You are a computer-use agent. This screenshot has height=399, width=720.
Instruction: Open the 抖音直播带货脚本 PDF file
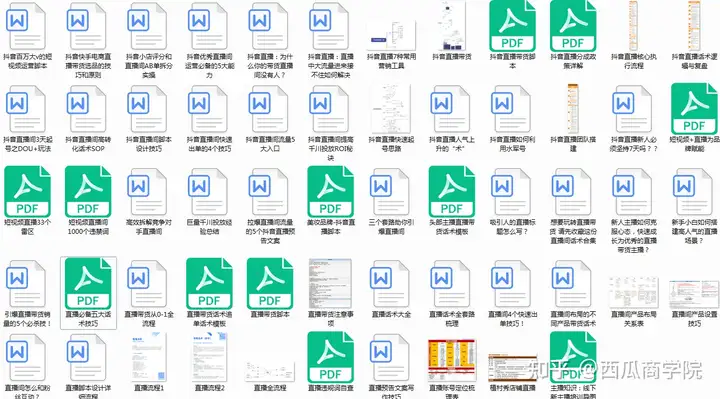512,26
